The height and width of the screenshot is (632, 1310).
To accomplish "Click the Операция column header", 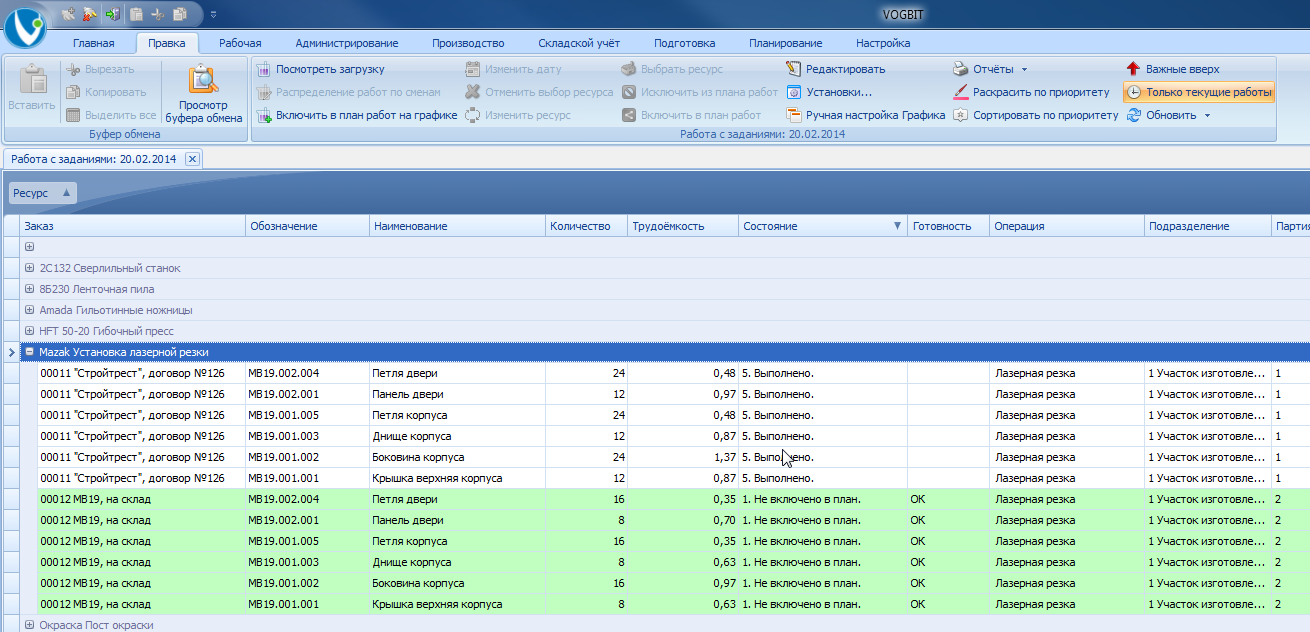I will [1067, 226].
